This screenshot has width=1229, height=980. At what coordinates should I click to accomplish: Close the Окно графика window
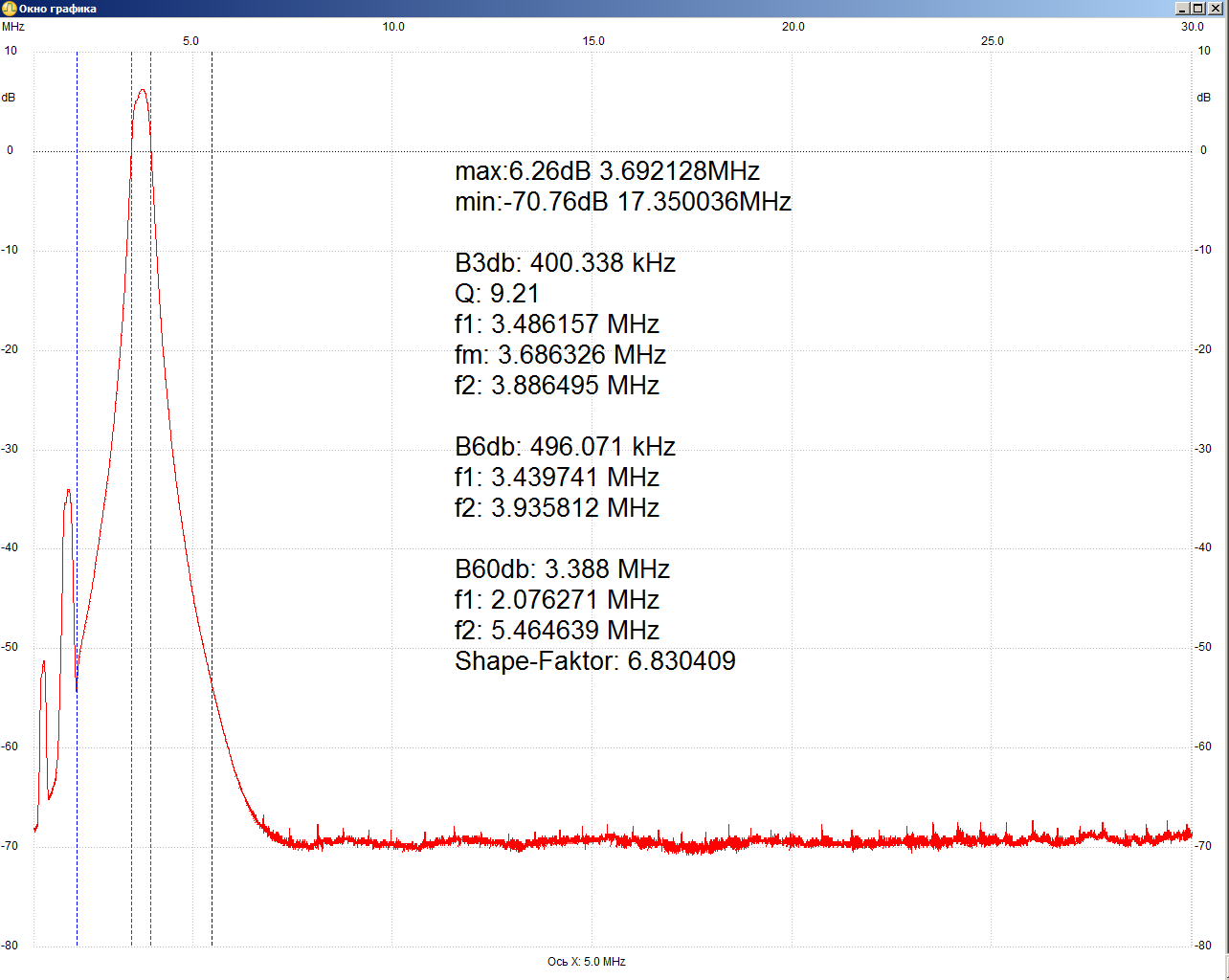[x=1214, y=9]
